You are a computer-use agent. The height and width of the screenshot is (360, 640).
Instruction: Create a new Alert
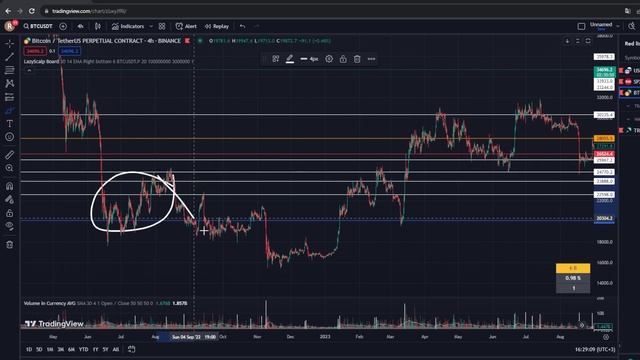(186, 26)
